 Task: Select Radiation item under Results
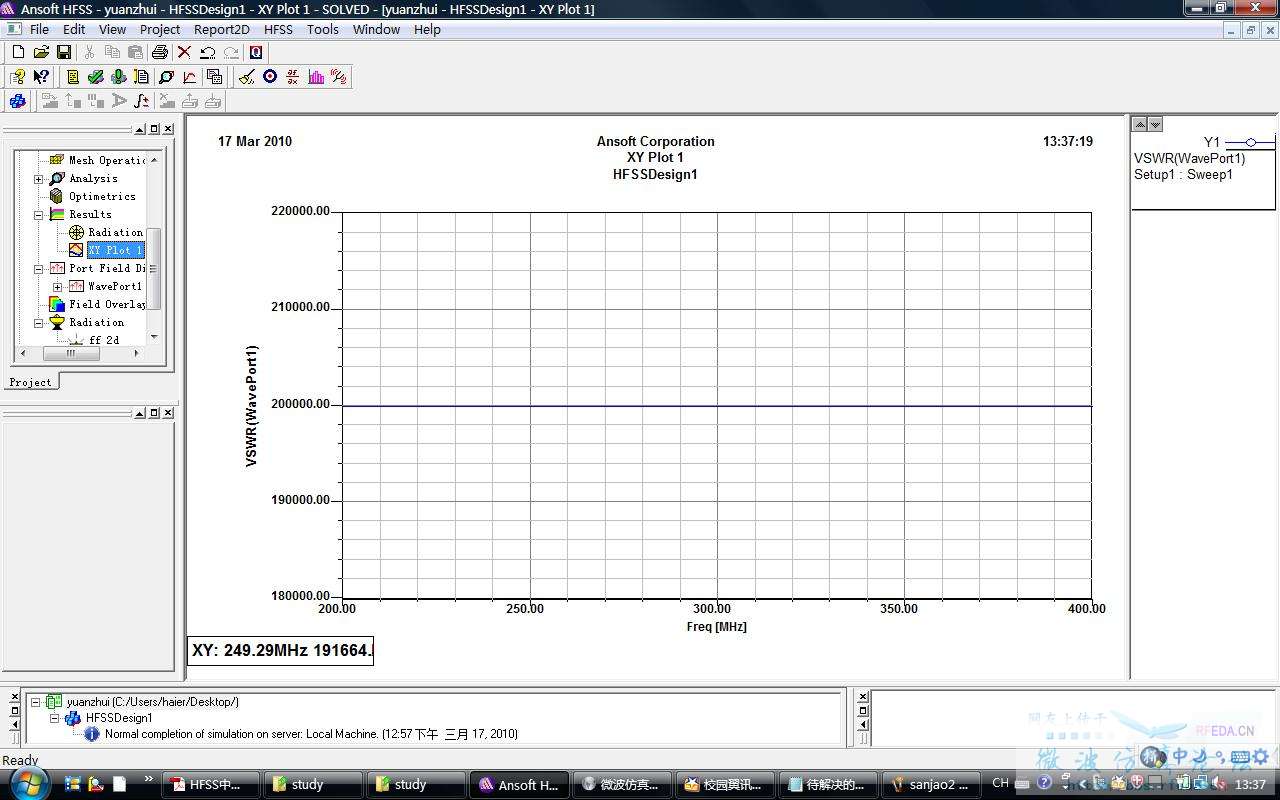coord(115,232)
